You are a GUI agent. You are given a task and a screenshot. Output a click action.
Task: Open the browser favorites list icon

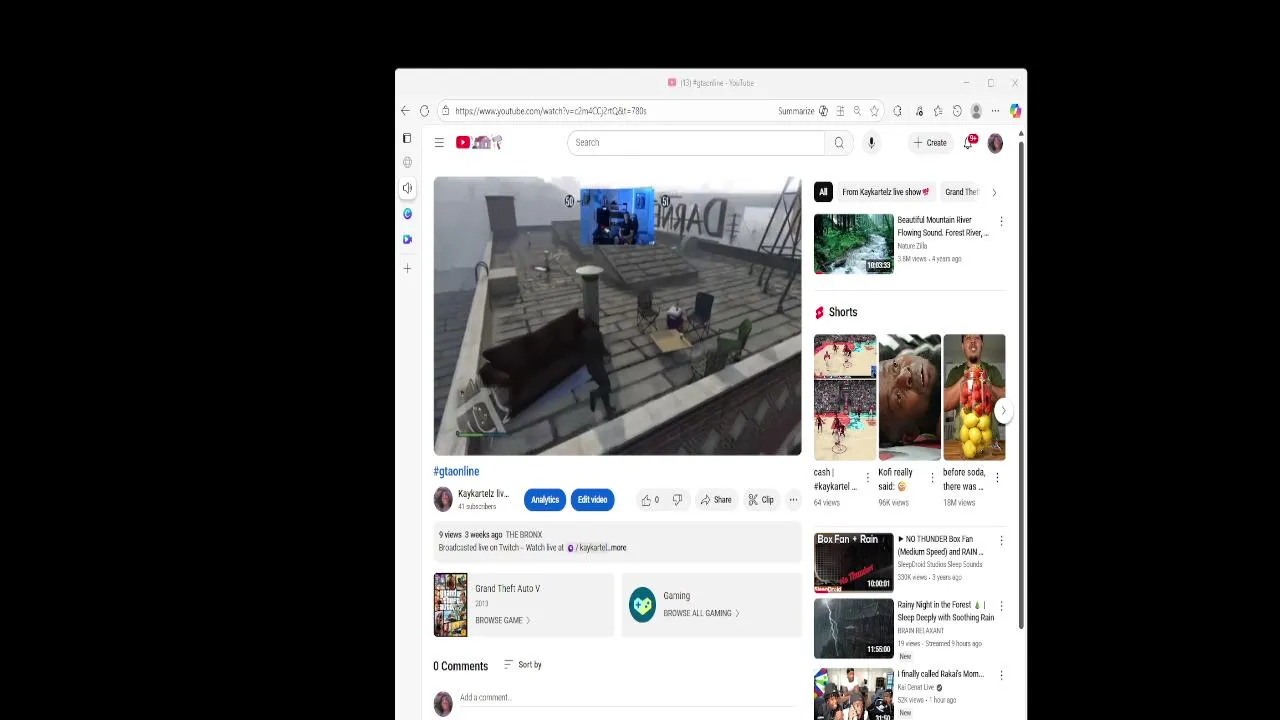click(938, 111)
